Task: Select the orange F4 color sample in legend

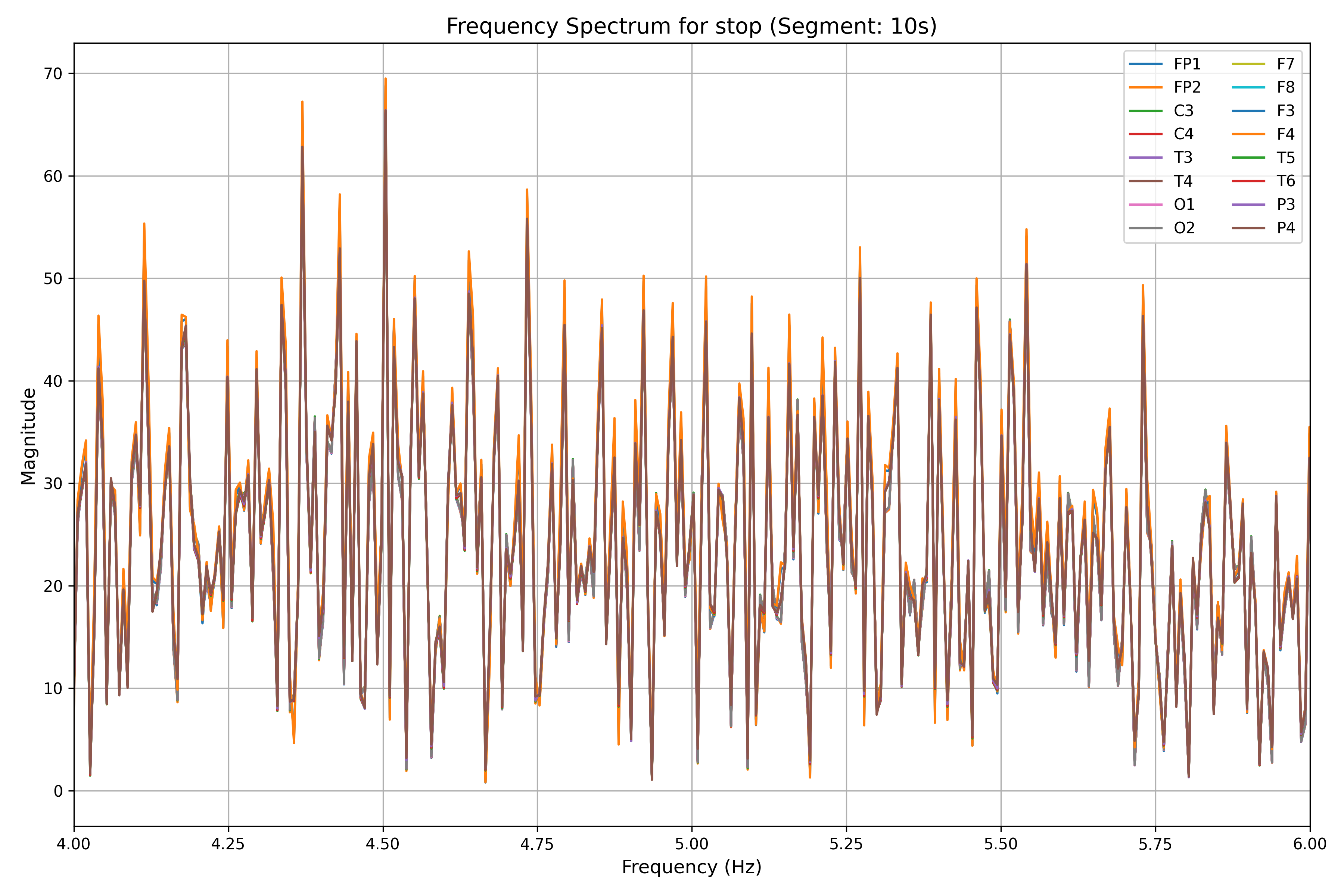Action: pos(1248,134)
